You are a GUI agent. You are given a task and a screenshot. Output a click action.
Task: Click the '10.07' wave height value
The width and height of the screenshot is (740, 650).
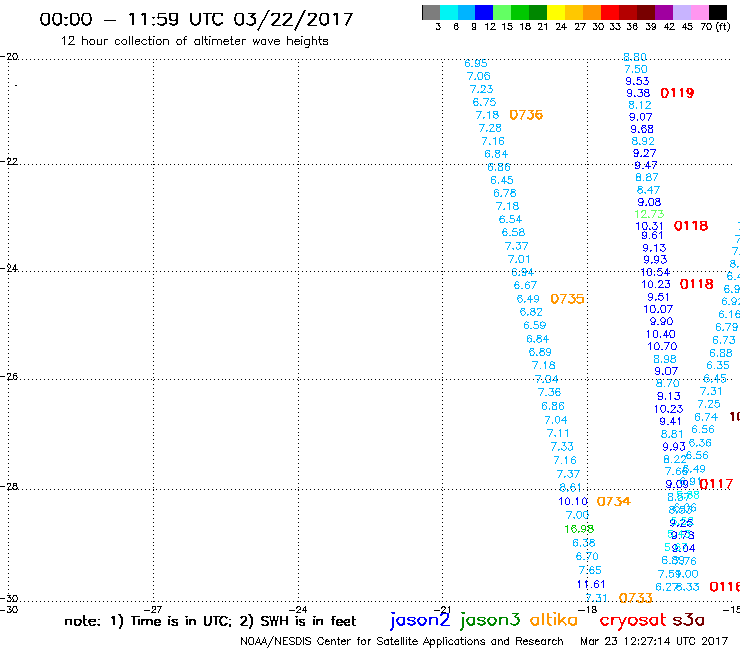(658, 309)
